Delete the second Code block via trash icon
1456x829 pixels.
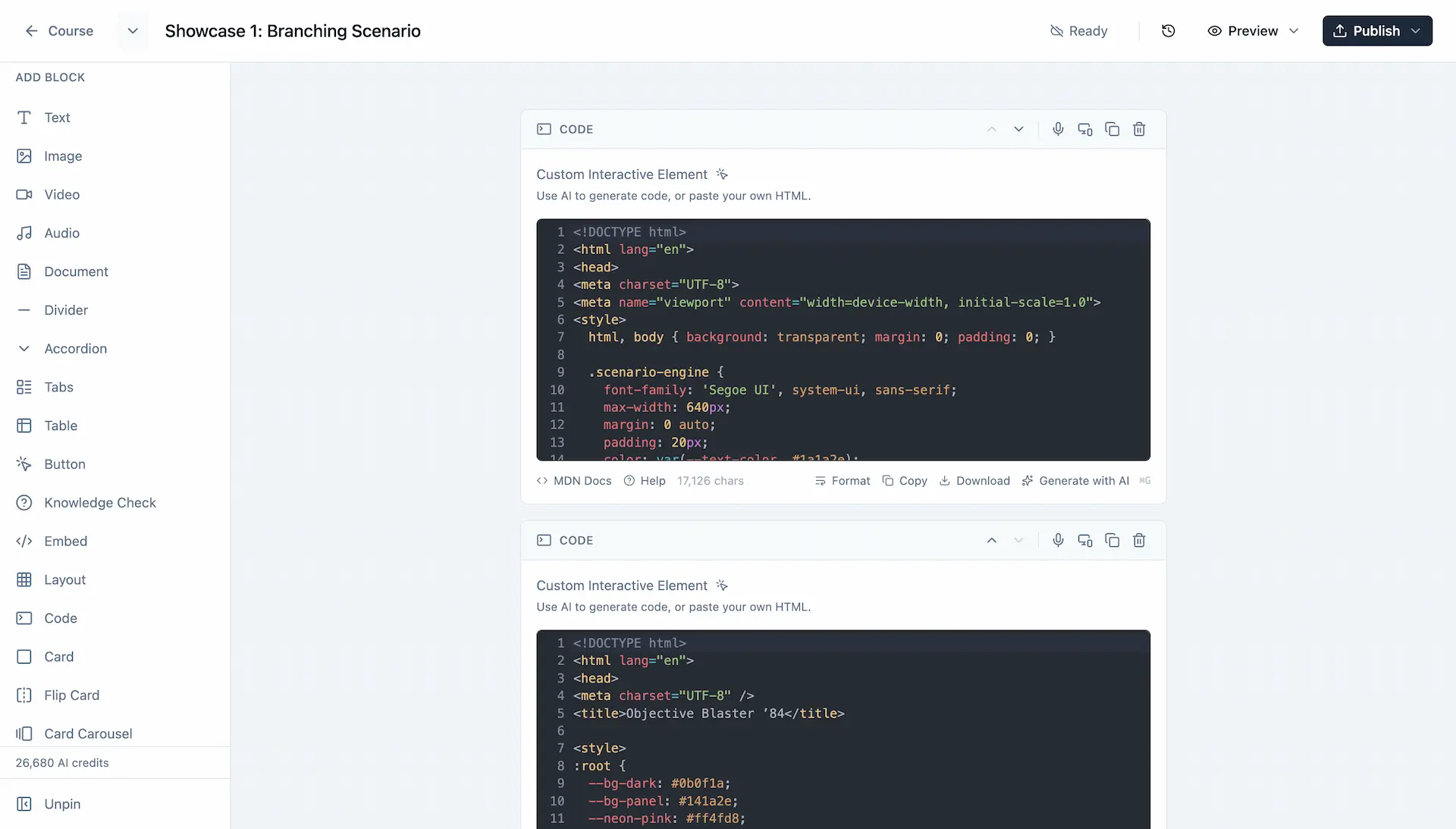click(1139, 540)
